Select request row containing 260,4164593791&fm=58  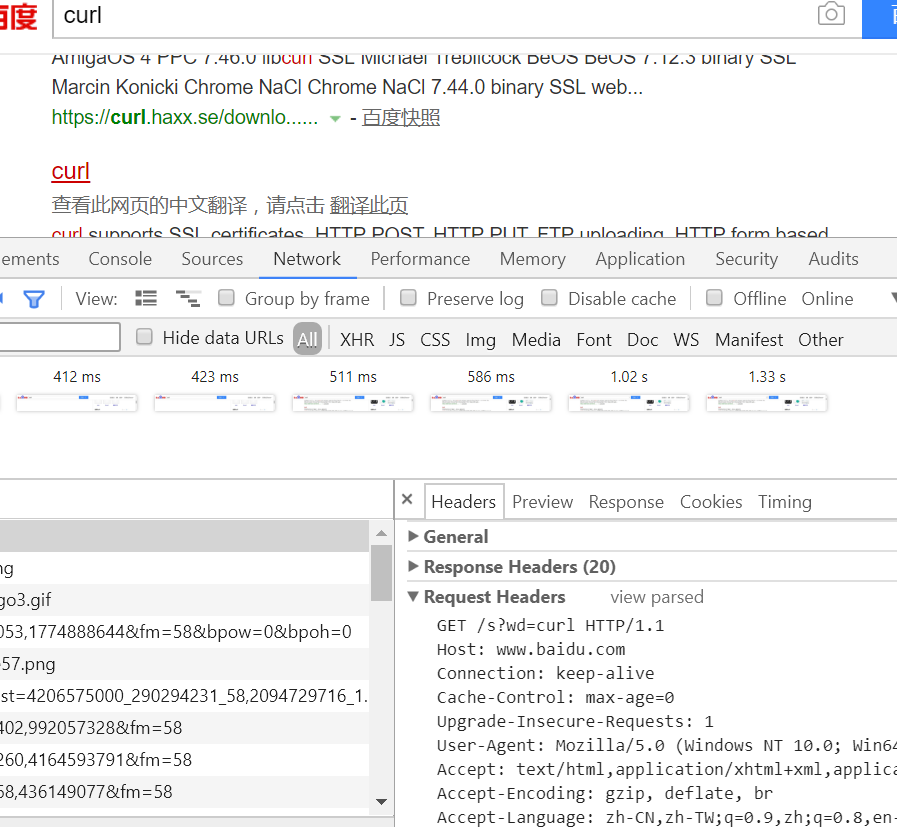pyautogui.click(x=184, y=760)
